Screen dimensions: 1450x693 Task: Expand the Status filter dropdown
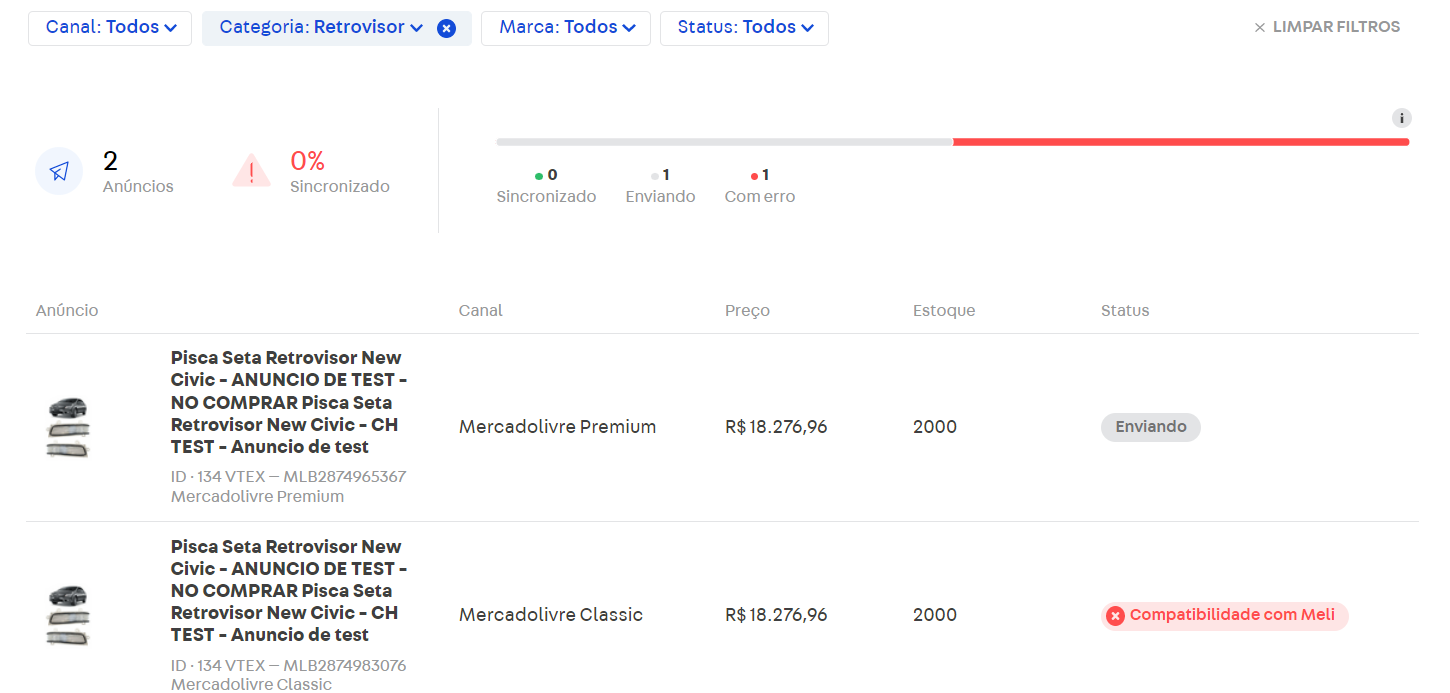744,28
